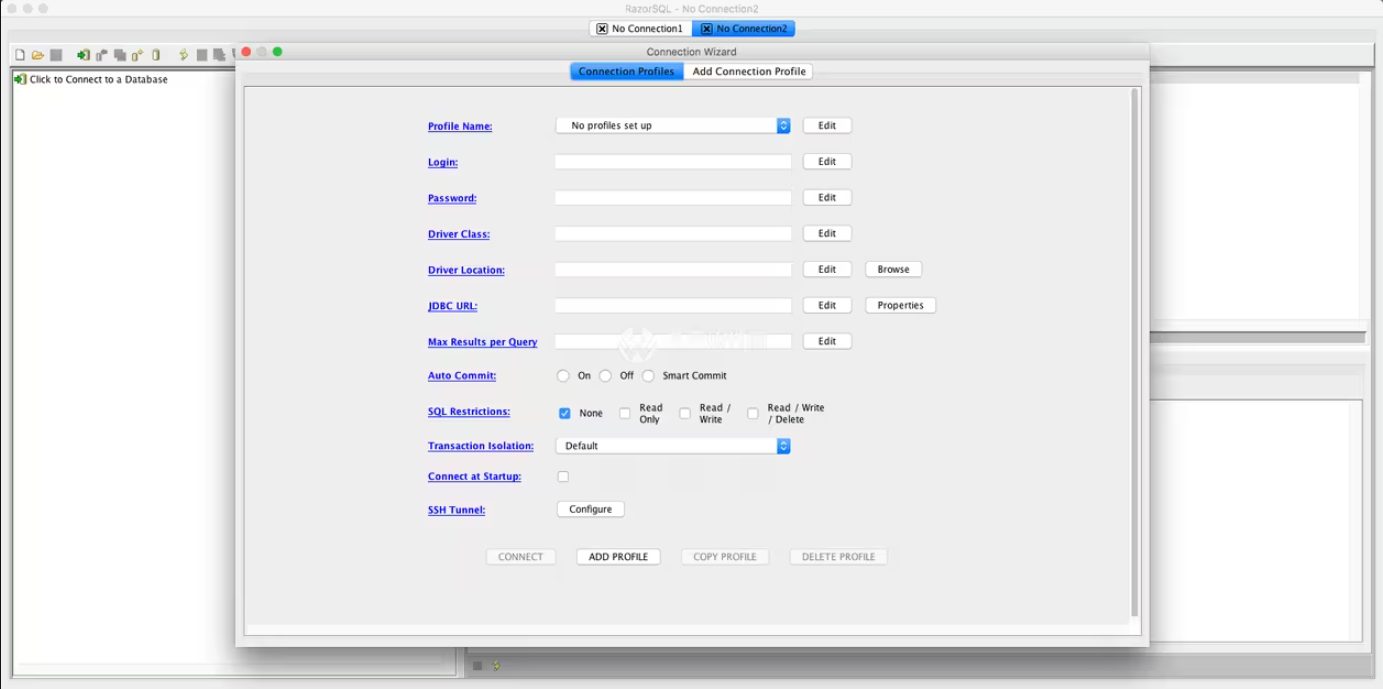
Task: Click the database cylinder icon in toolbar
Action: [156, 55]
